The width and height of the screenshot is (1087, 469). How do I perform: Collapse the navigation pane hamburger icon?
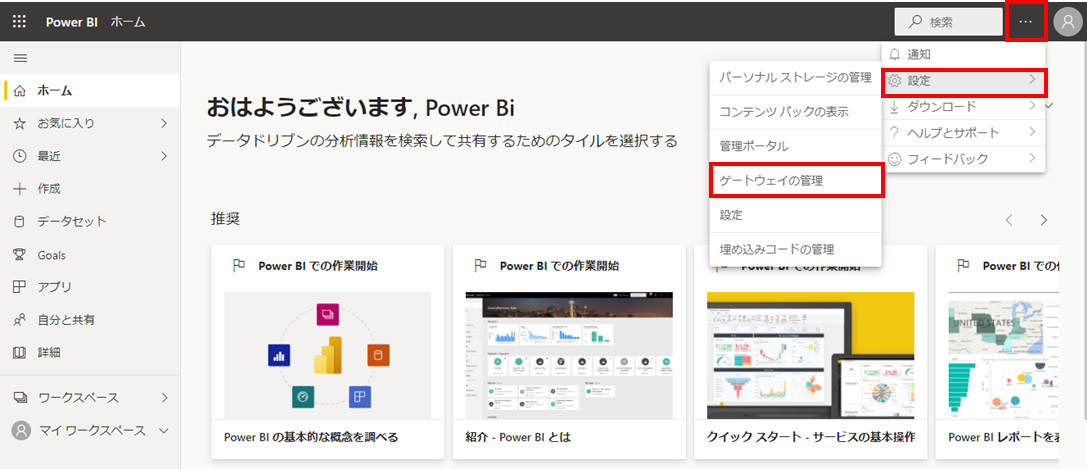click(19, 57)
